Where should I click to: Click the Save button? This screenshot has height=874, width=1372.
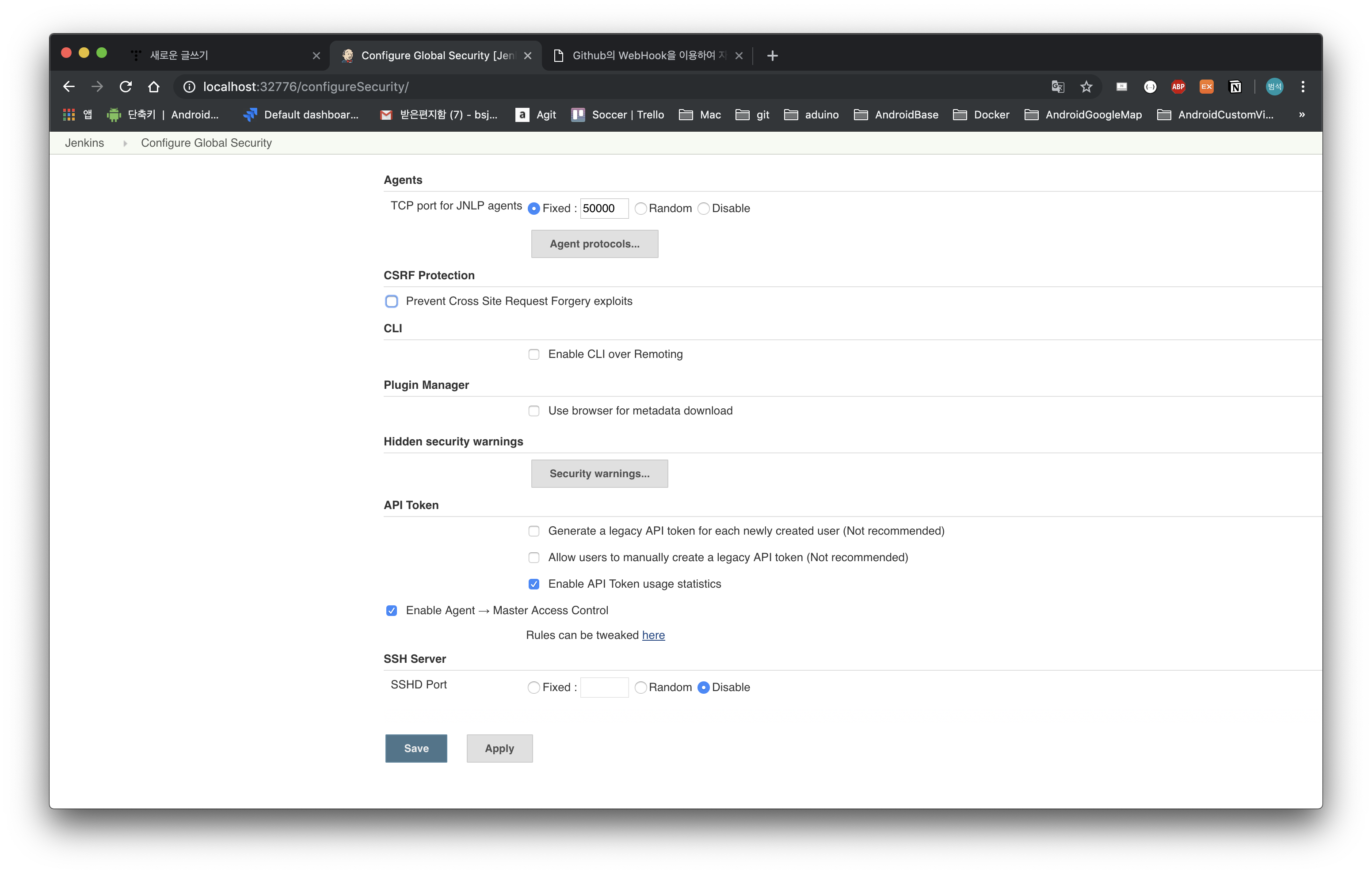416,748
